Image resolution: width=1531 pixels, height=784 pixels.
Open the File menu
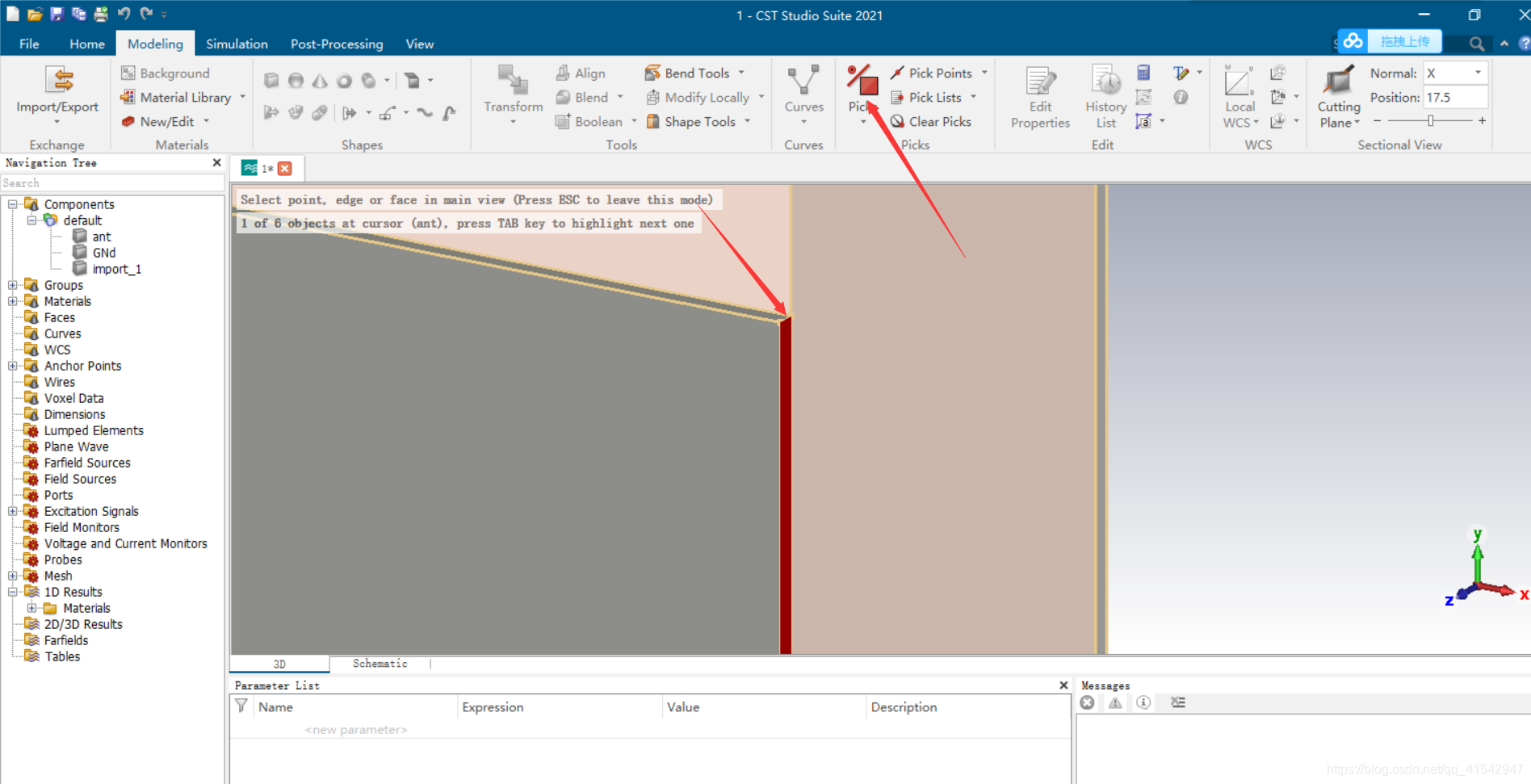(29, 44)
